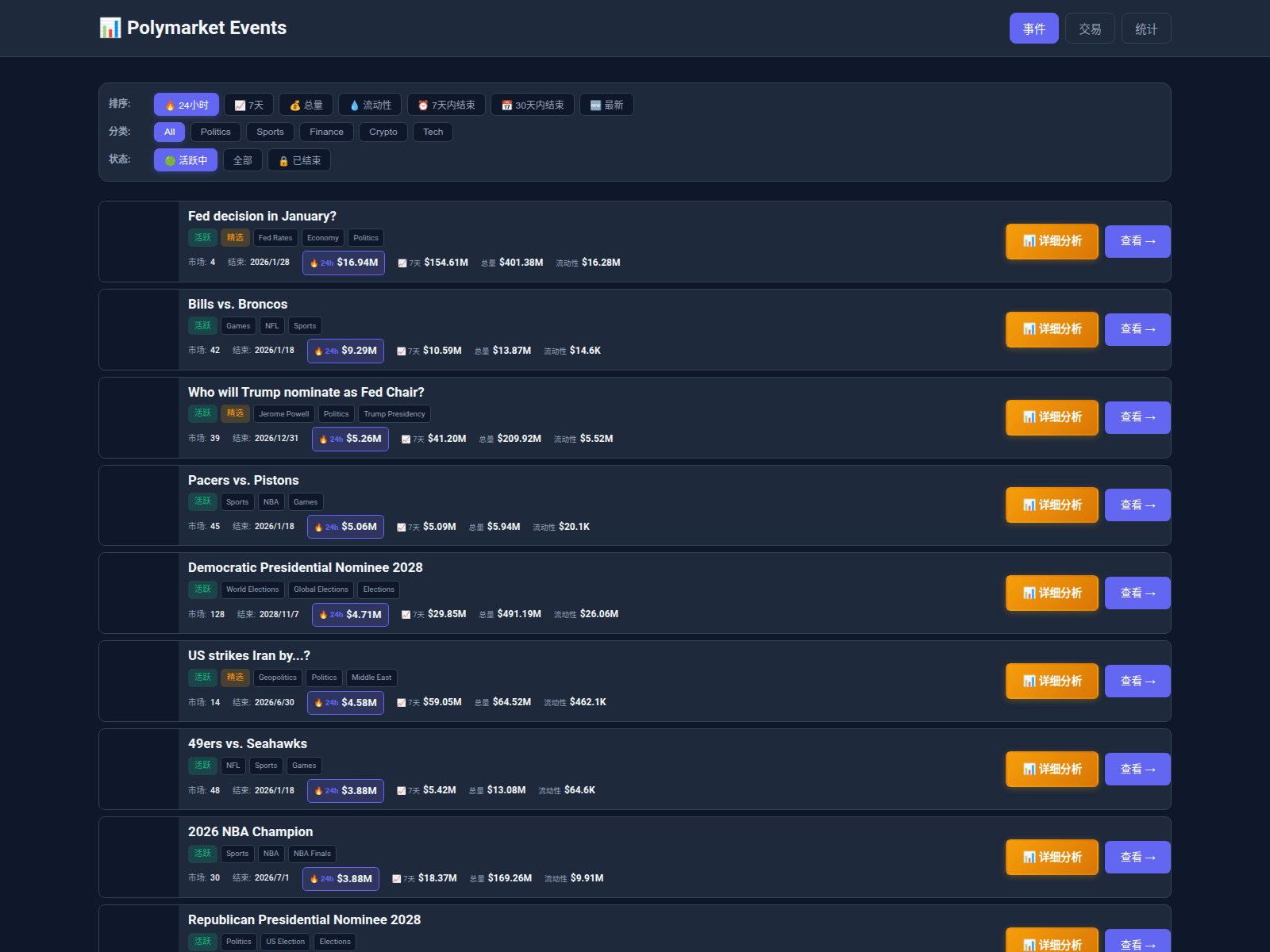Filter category to Sports
1270x952 pixels.
point(270,132)
